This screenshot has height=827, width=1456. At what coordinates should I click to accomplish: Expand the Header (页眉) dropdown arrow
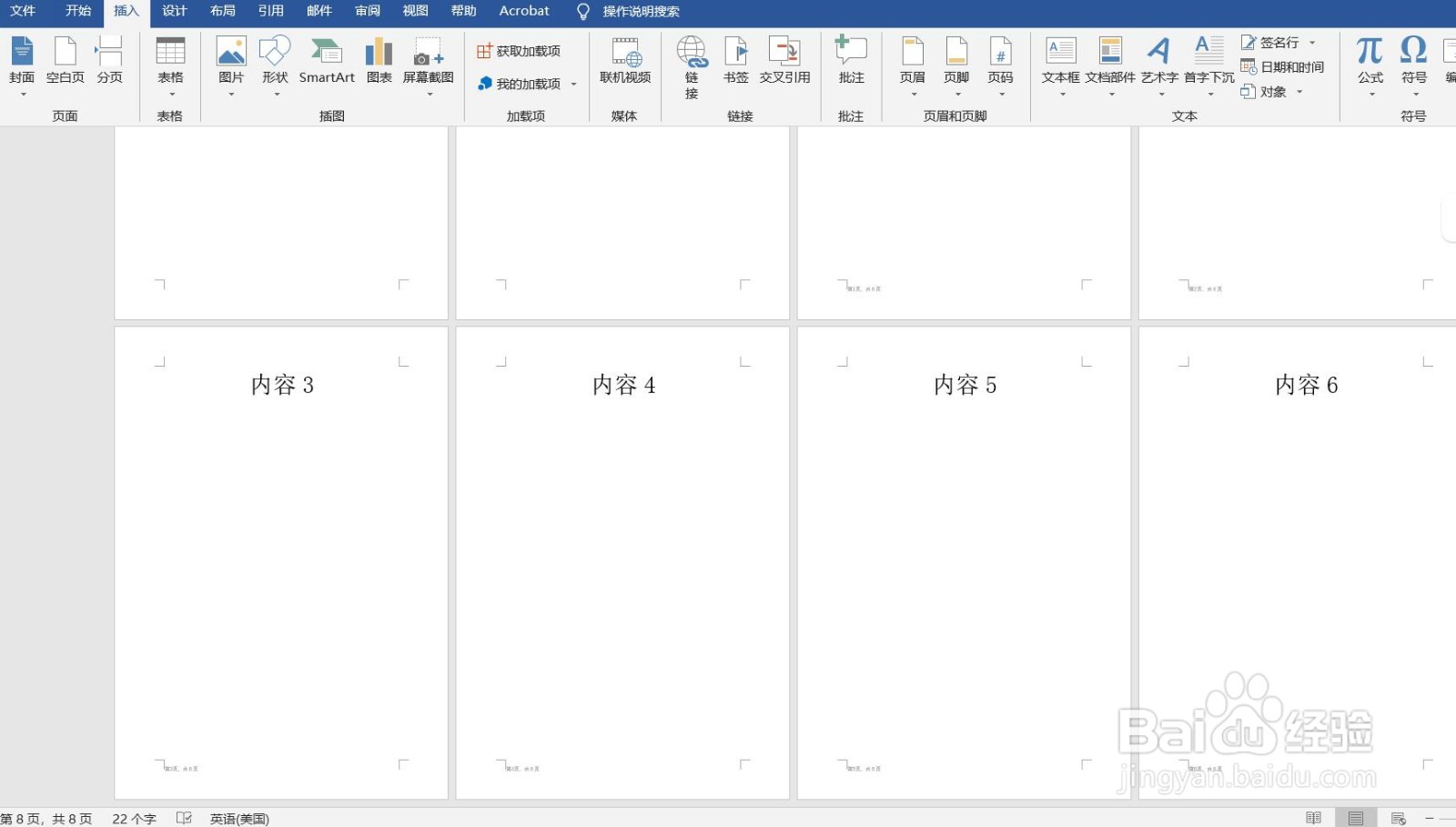coord(914,94)
